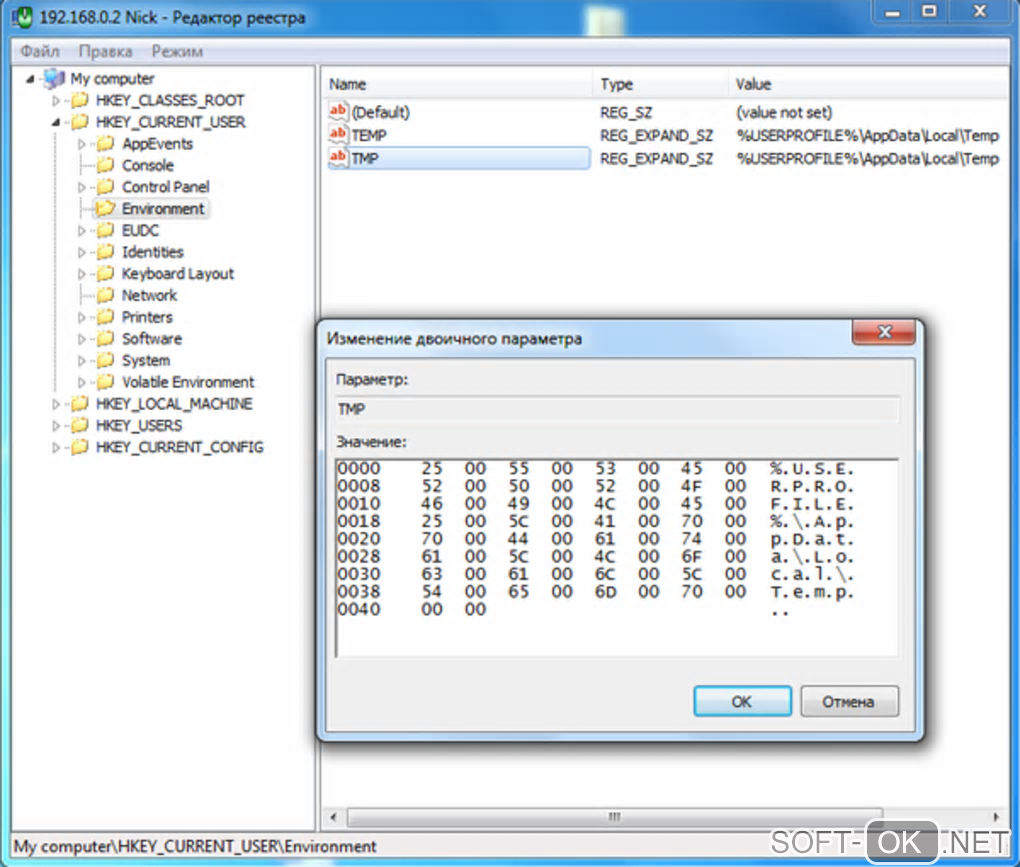The height and width of the screenshot is (867, 1020).
Task: Click inside the hex Значение editor
Action: point(617,558)
